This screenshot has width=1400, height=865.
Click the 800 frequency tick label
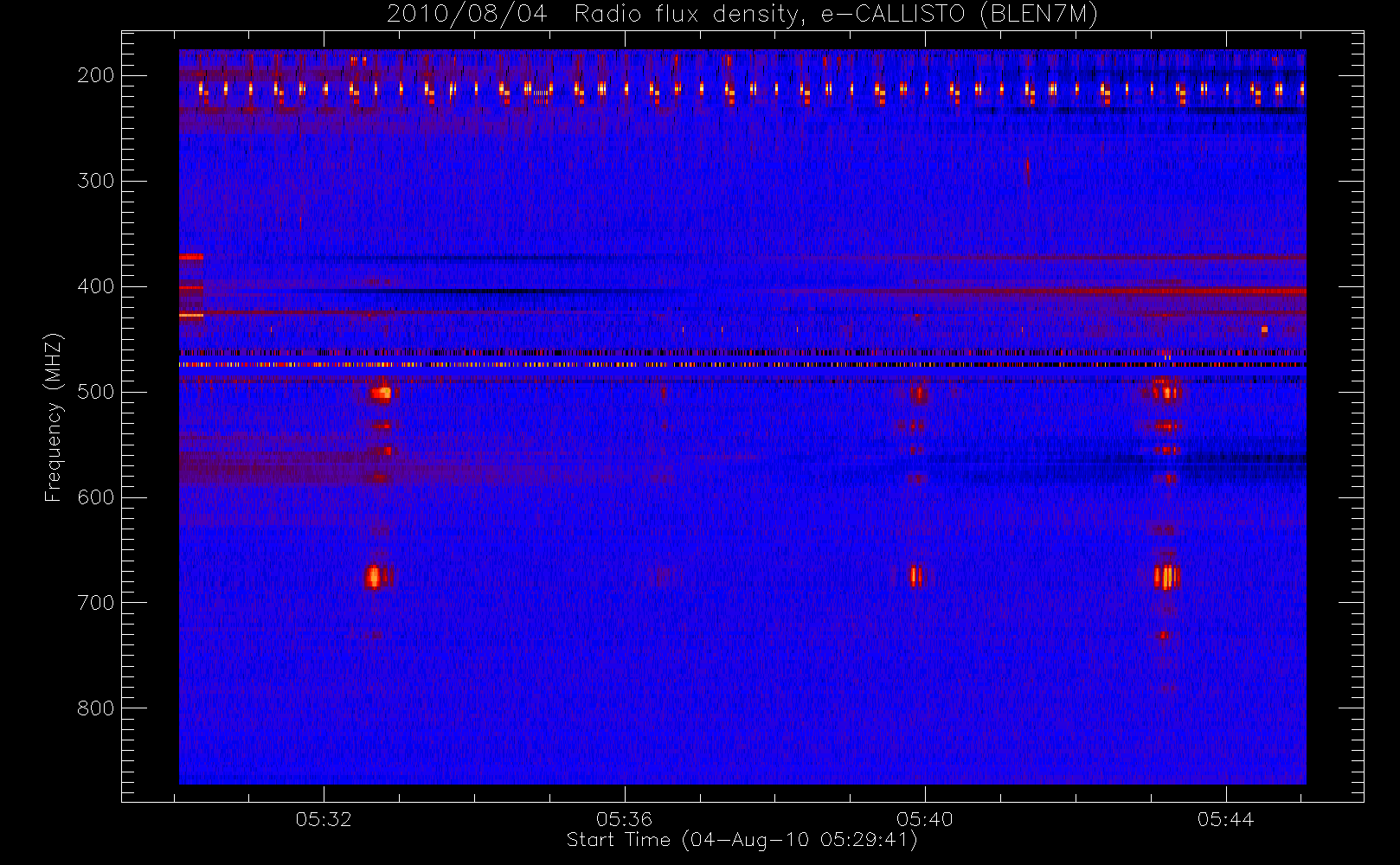click(95, 708)
